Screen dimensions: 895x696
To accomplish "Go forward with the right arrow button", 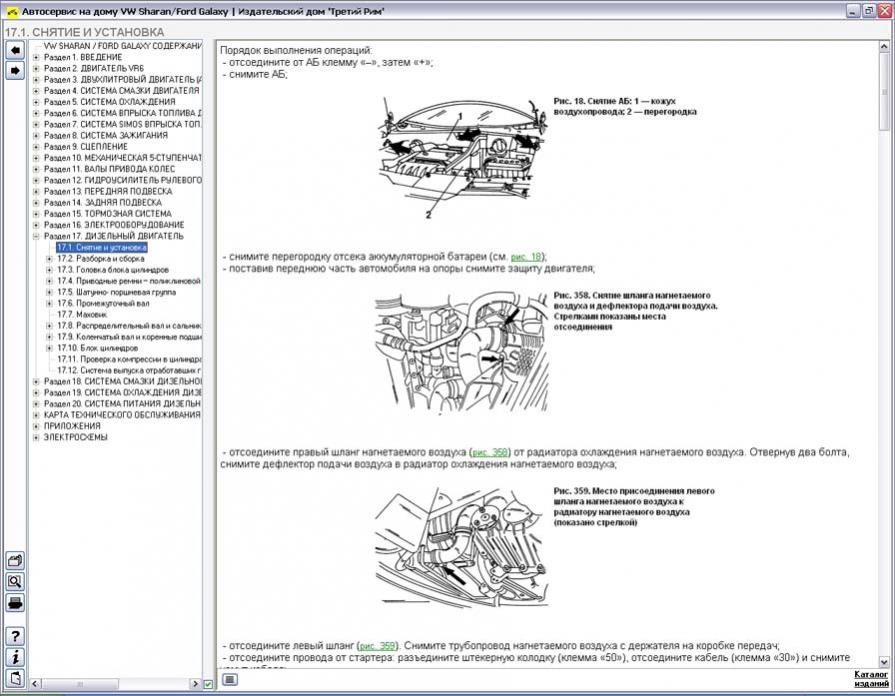I will point(15,70).
